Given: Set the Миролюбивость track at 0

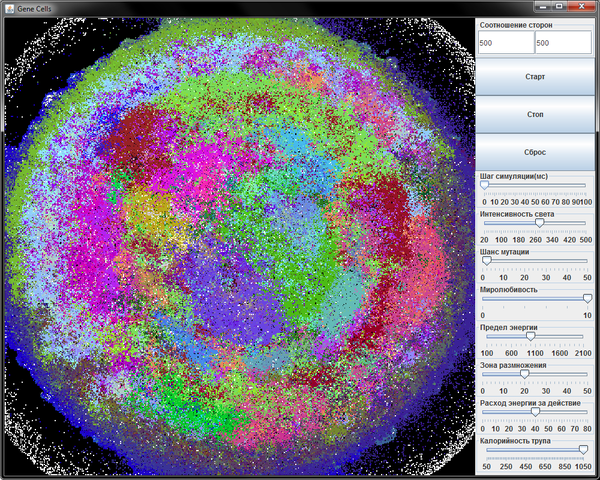Looking at the screenshot, I should [x=485, y=298].
